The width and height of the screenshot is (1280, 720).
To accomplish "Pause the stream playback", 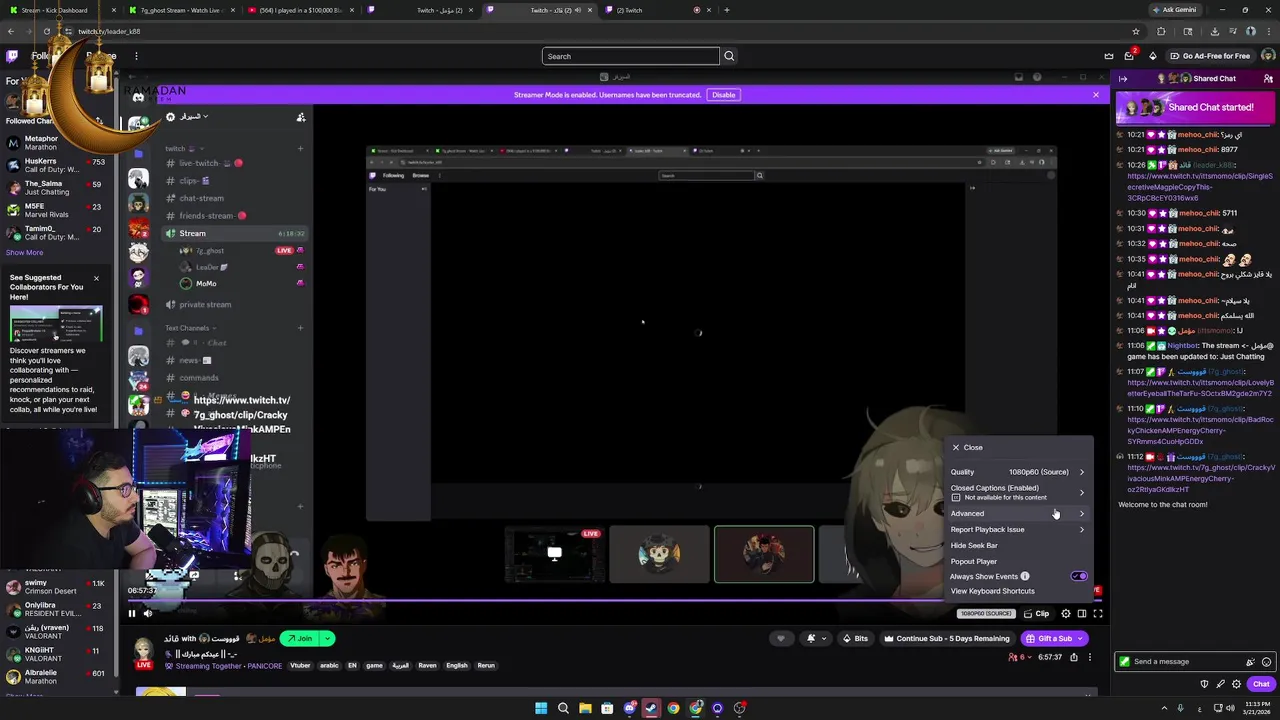I will 131,614.
